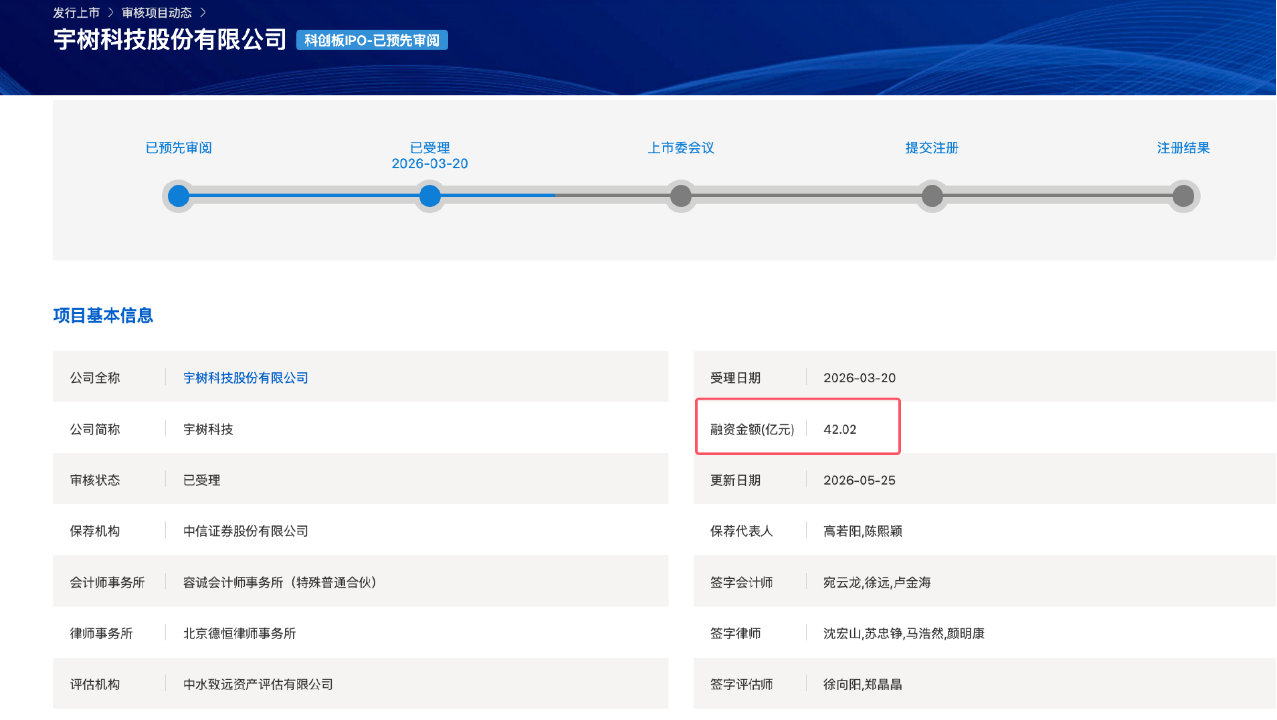This screenshot has height=720, width=1277.
Task: Click the 签字会计师 names 宛云龙,徐远,卢金海
Action: click(877, 582)
